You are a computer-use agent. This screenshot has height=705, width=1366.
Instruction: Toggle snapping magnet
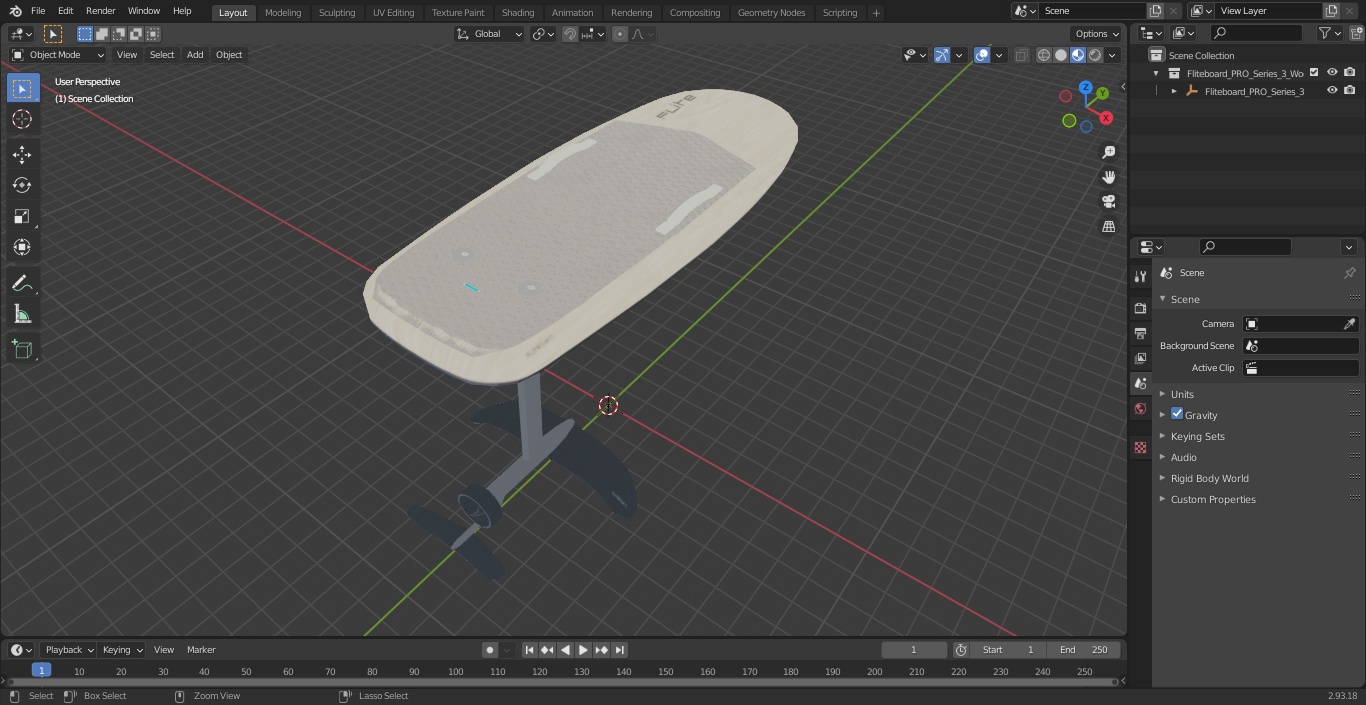(570, 34)
